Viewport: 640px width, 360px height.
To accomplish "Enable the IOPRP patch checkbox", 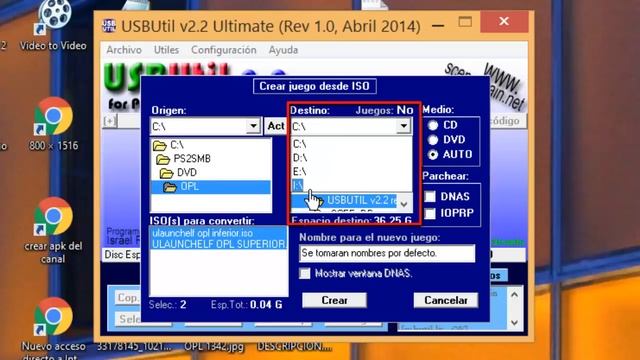I will point(430,213).
